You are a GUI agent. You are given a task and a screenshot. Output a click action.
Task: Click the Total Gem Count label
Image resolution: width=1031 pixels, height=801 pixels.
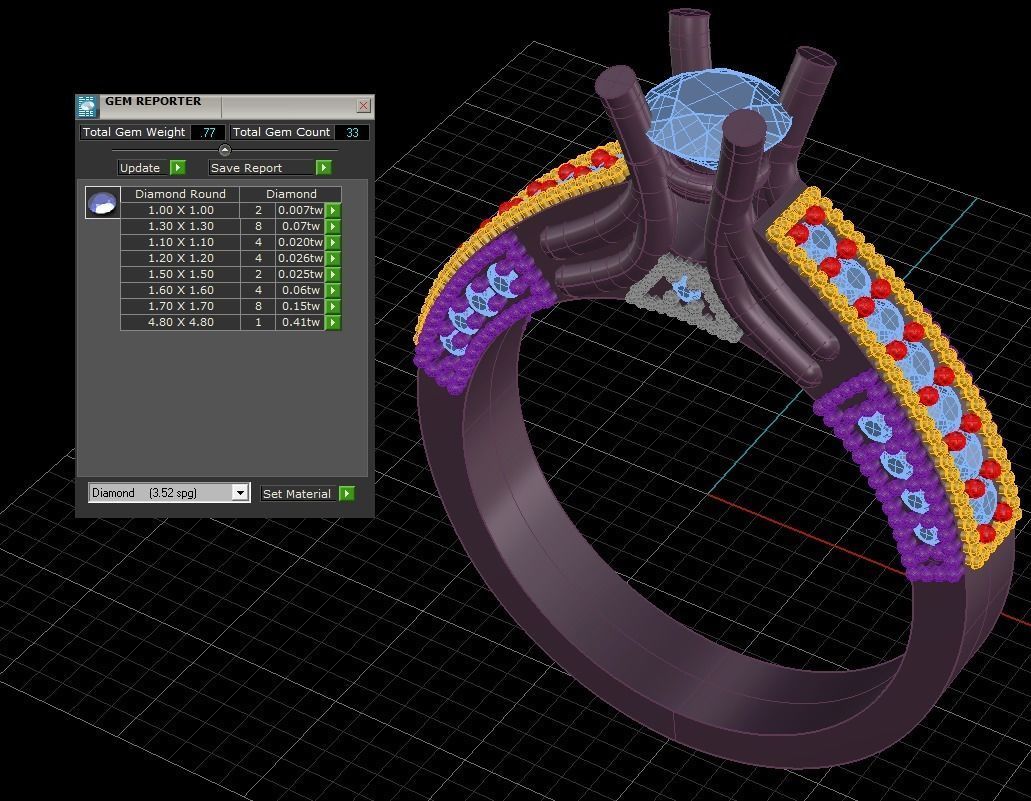(281, 132)
